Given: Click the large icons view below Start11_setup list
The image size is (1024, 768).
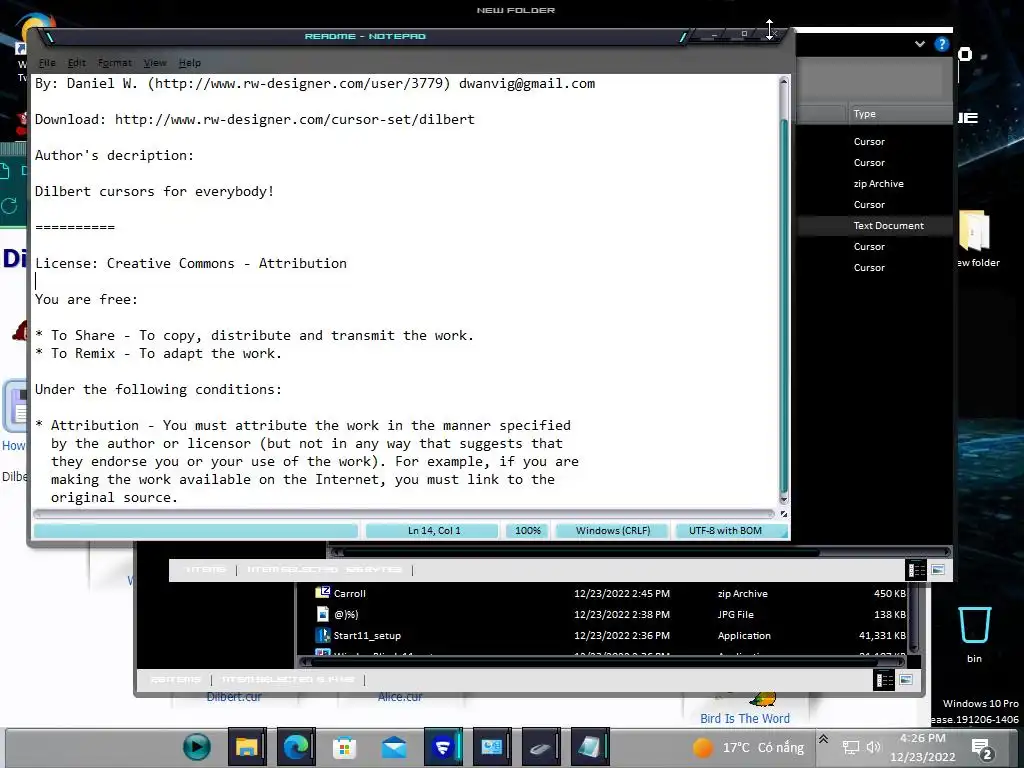Looking at the screenshot, I should click(x=906, y=680).
